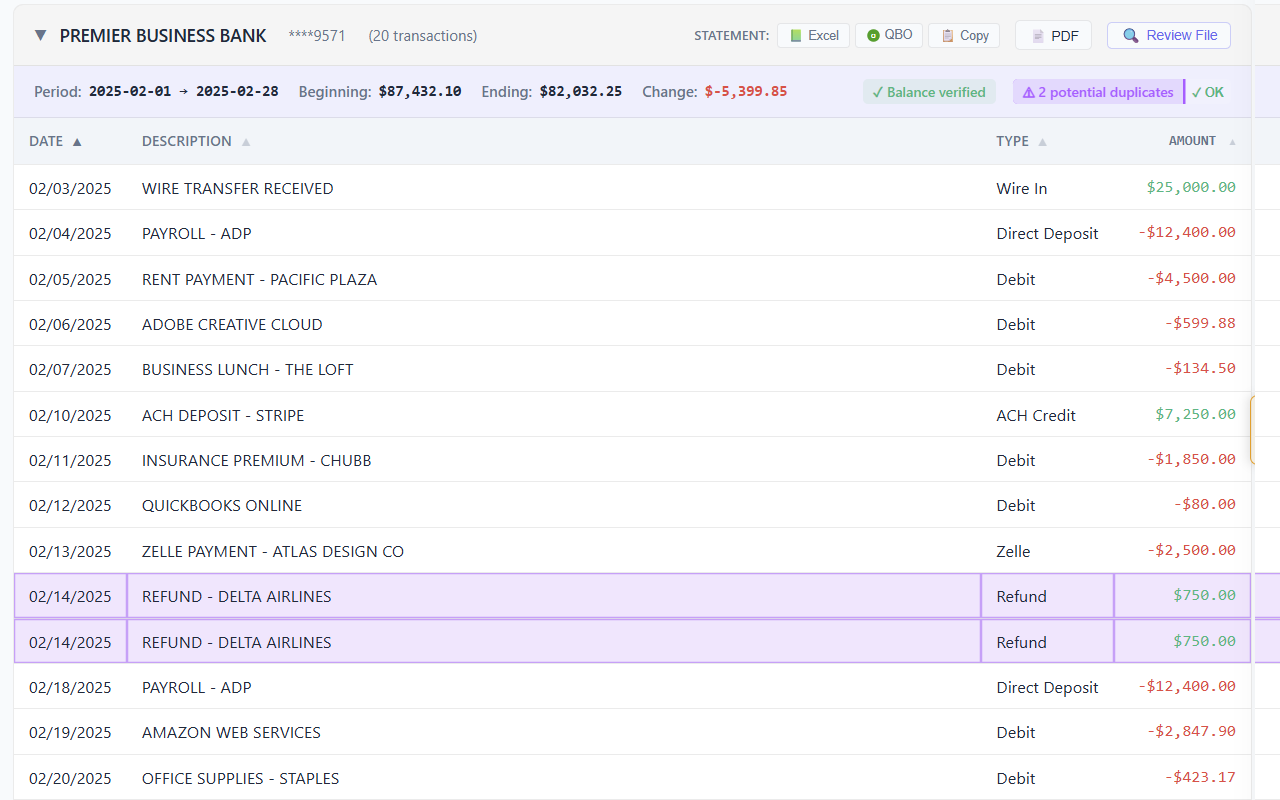Export statement to Excel
The height and width of the screenshot is (800, 1280).
813,35
